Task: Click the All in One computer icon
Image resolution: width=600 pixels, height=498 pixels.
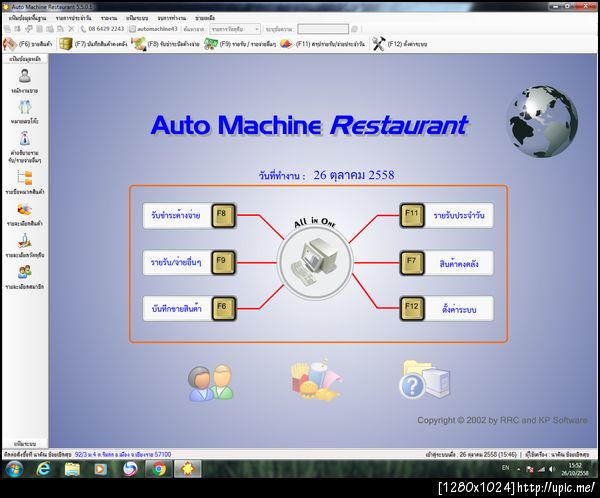Action: click(x=315, y=263)
